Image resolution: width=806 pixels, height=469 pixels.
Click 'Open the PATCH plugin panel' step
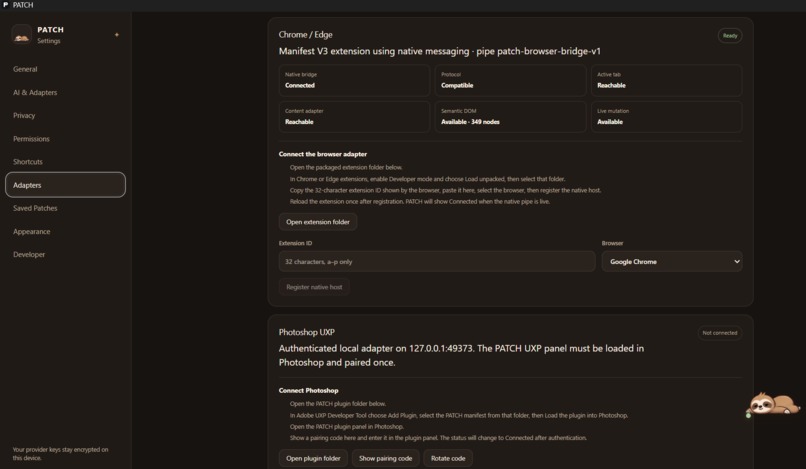pyautogui.click(x=346, y=426)
